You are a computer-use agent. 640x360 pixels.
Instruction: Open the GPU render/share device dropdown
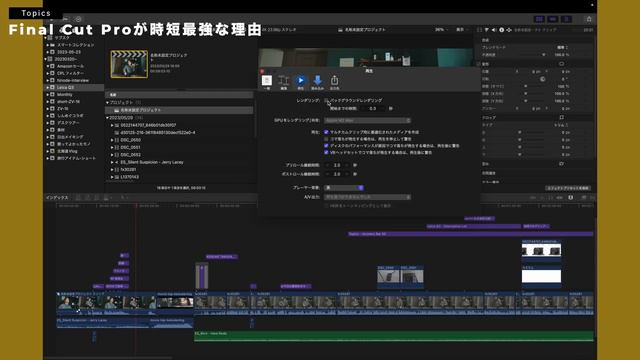pos(367,120)
